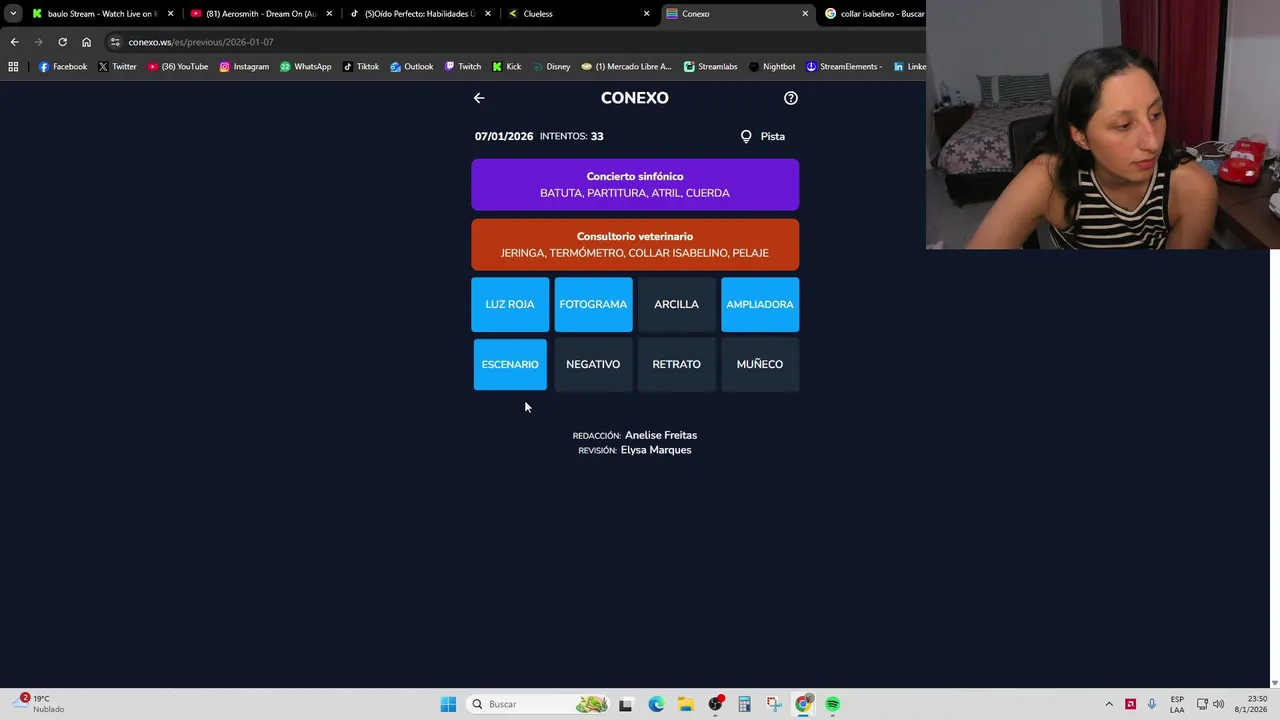1280x720 pixels.
Task: Deselect the LUZ ROJA tile
Action: 510,304
